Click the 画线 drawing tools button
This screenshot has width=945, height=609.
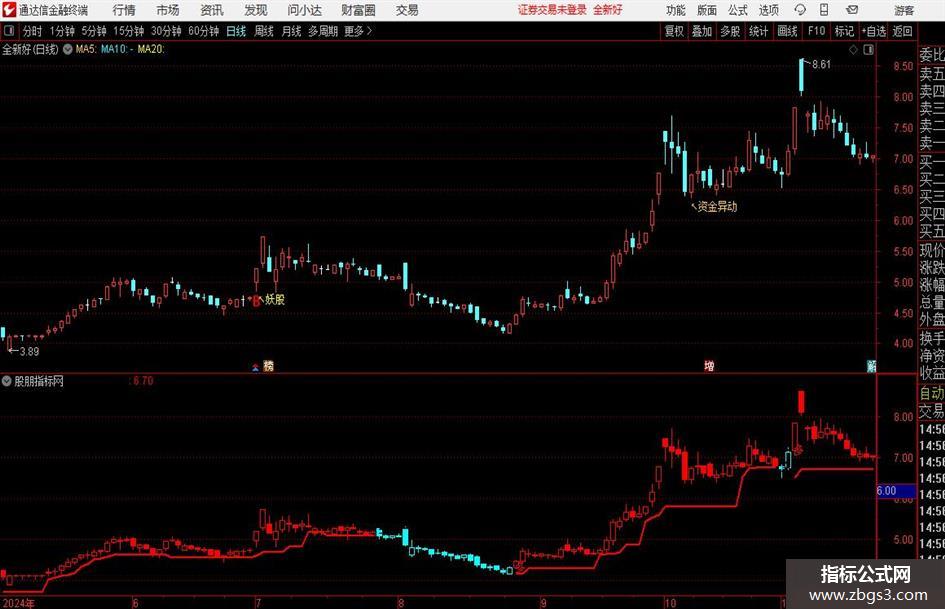point(787,31)
